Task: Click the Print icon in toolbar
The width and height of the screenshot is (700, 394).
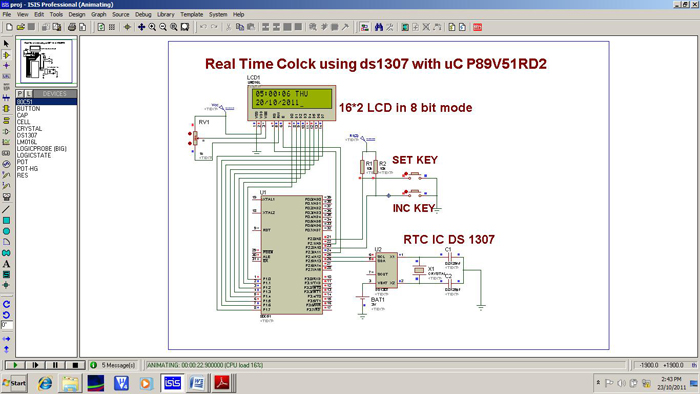Action: 71,27
